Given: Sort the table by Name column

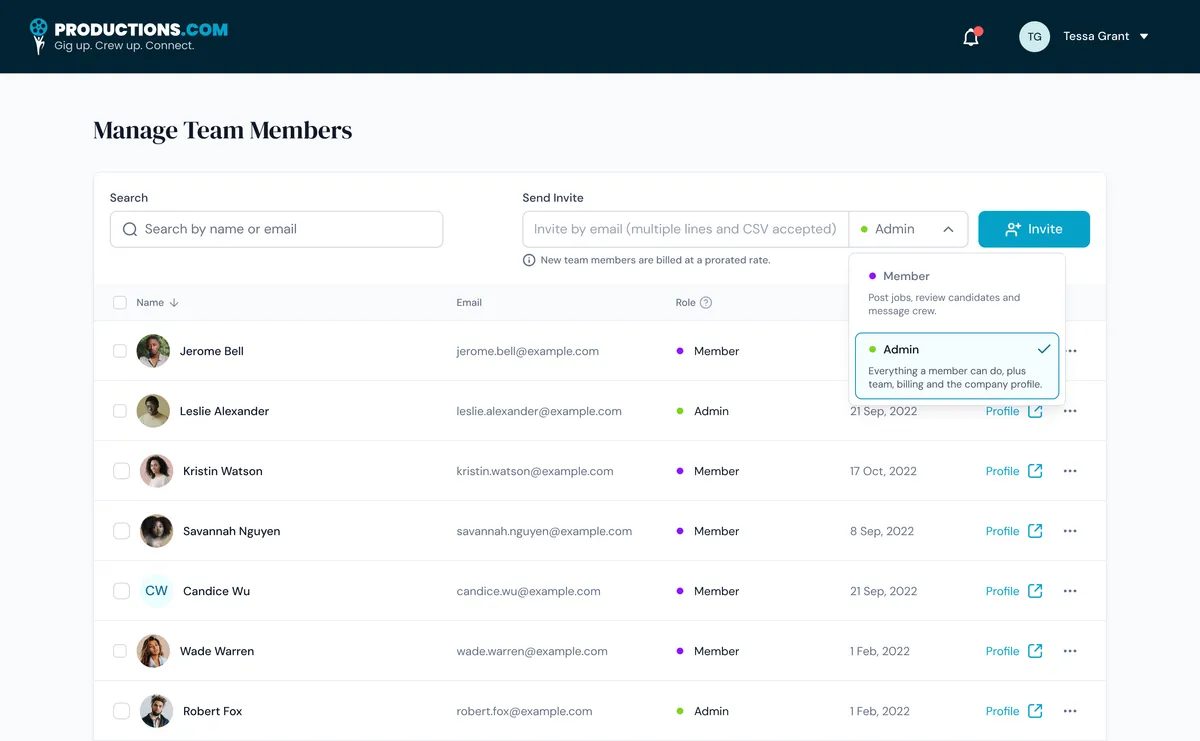Looking at the screenshot, I should pos(157,303).
